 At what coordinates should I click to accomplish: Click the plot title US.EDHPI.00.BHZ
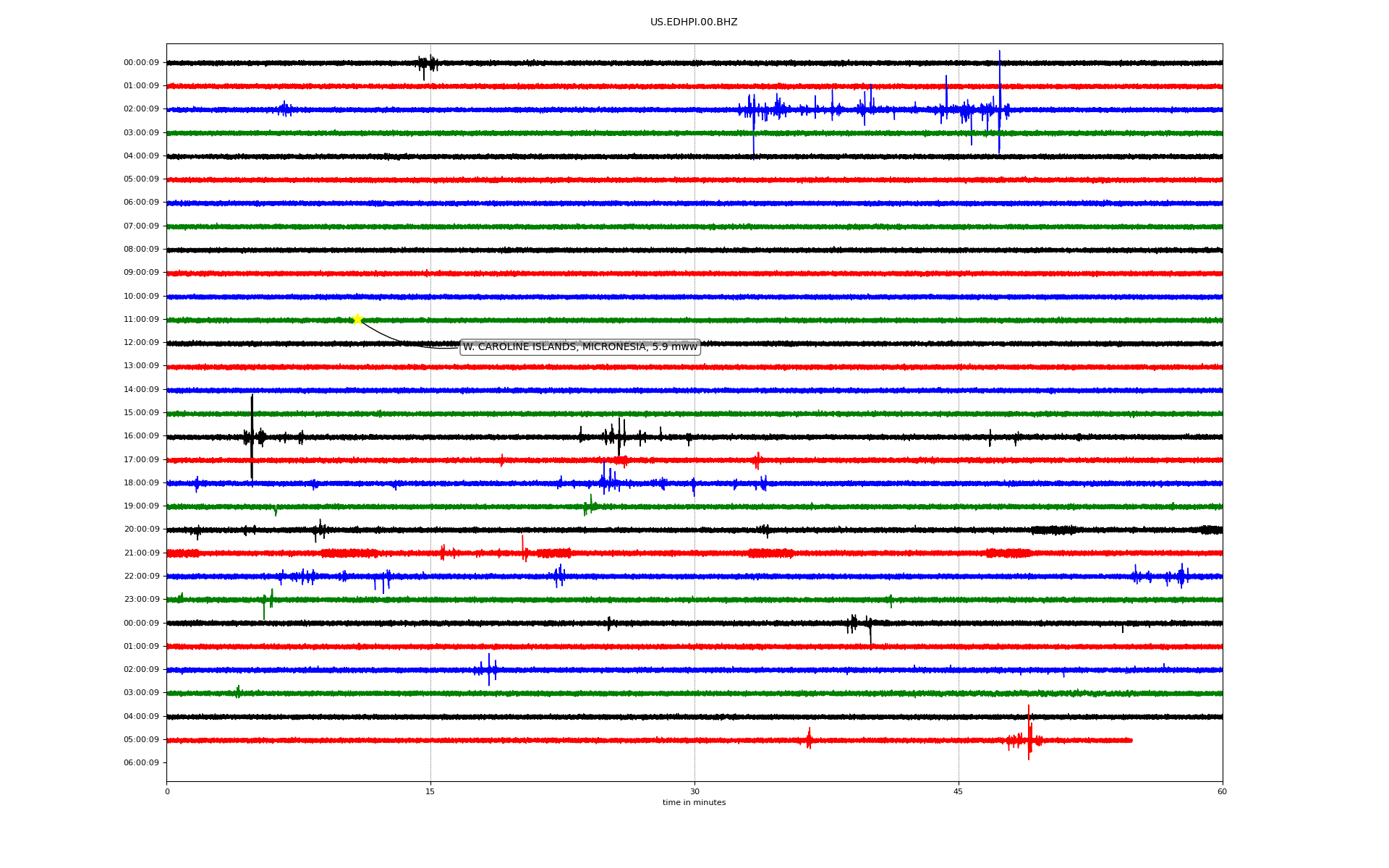point(693,22)
